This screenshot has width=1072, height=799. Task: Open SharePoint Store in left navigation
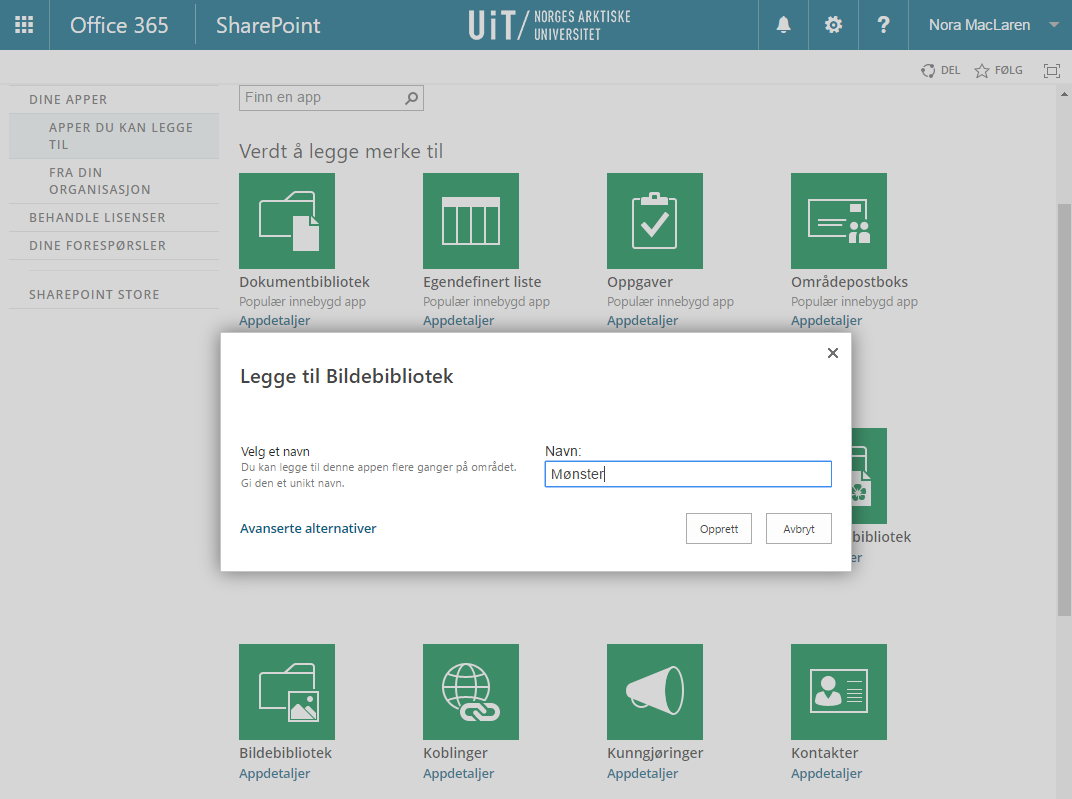click(94, 295)
